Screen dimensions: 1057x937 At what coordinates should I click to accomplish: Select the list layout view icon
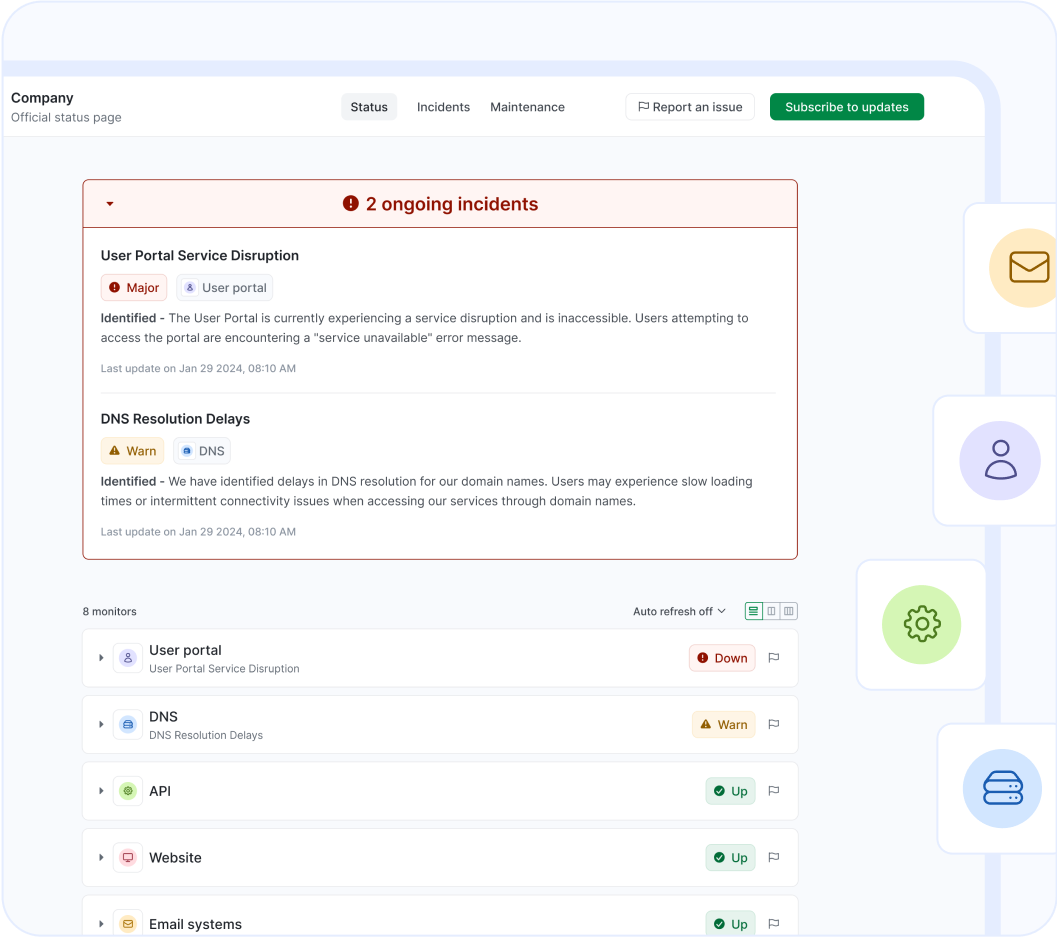click(x=753, y=611)
